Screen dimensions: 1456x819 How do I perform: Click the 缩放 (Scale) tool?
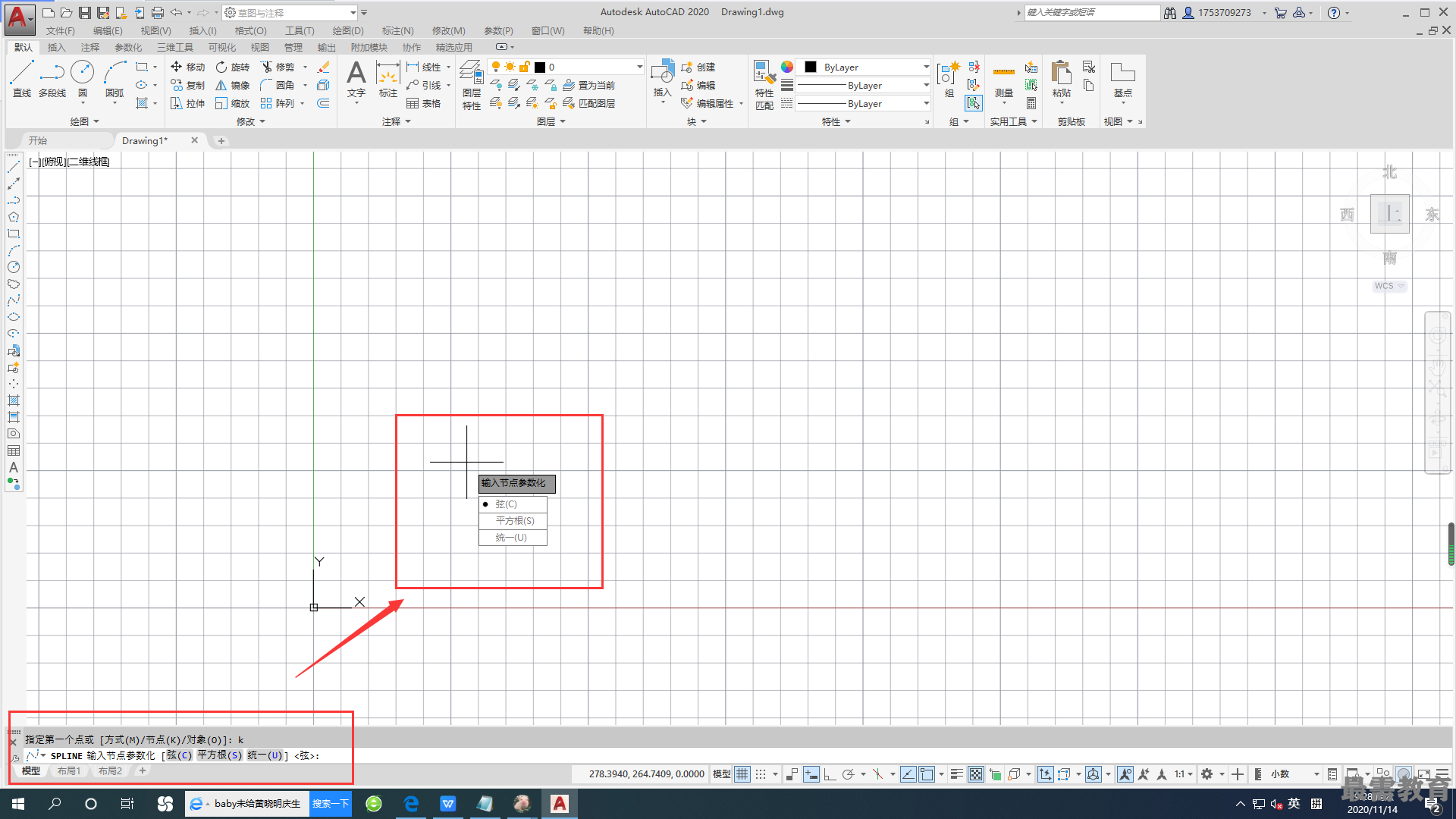[x=232, y=103]
